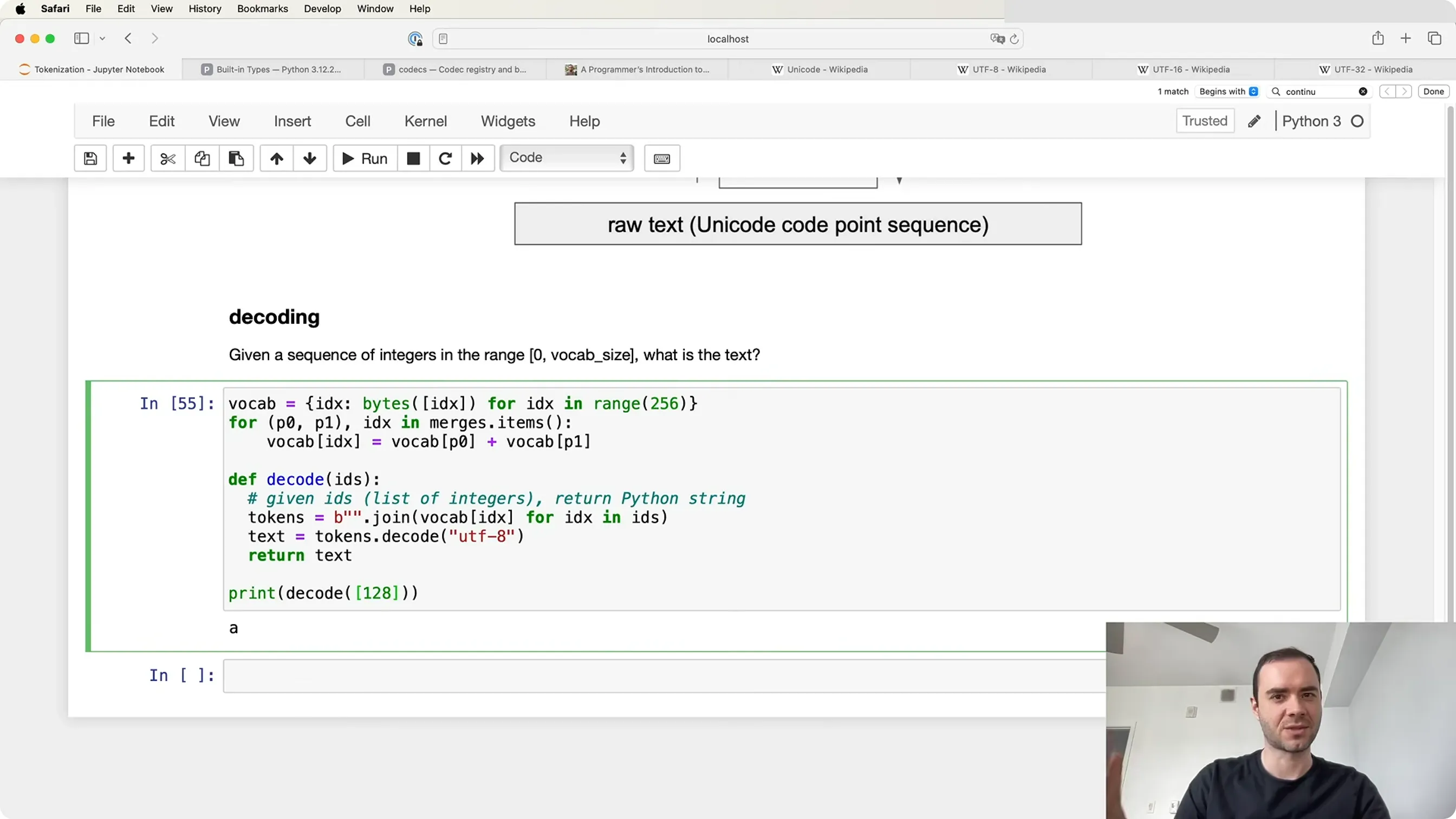Open the Jupyter Widgets menu
1456x819 pixels.
[x=508, y=121]
